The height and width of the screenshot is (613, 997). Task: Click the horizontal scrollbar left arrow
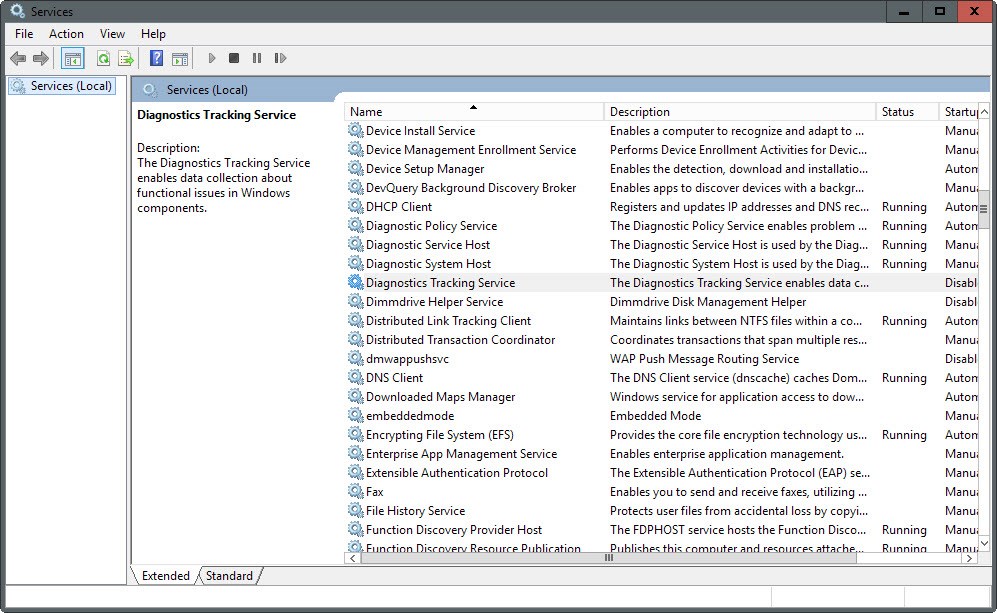[x=353, y=558]
